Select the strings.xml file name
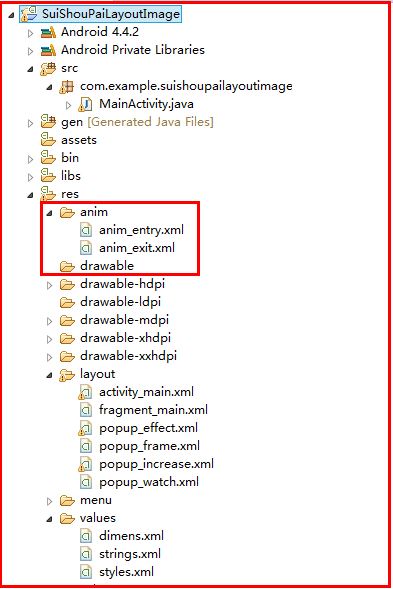Viewport: 393px width, 589px height. pos(130,554)
